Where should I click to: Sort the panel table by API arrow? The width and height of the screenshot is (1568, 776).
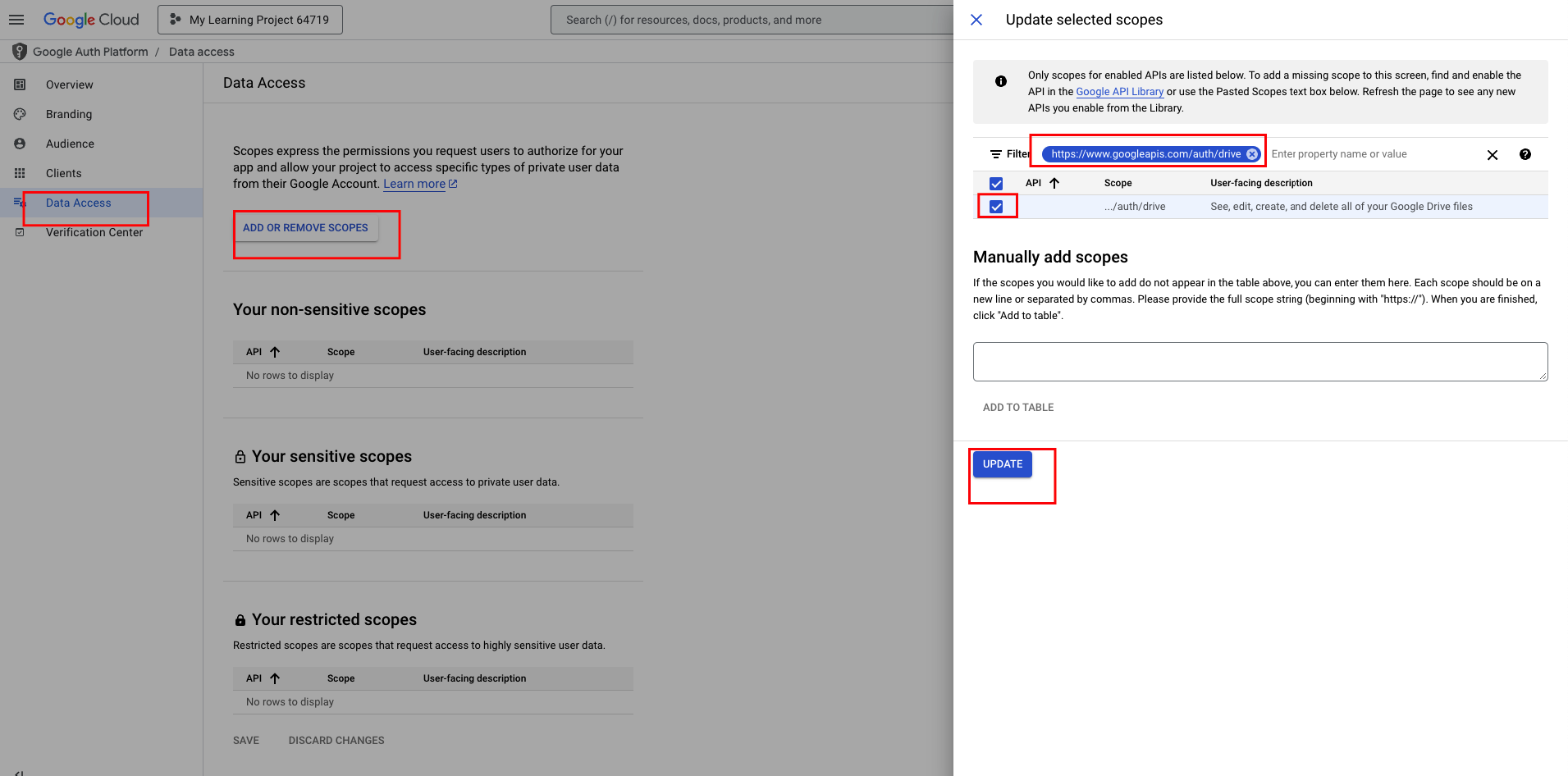1054,183
